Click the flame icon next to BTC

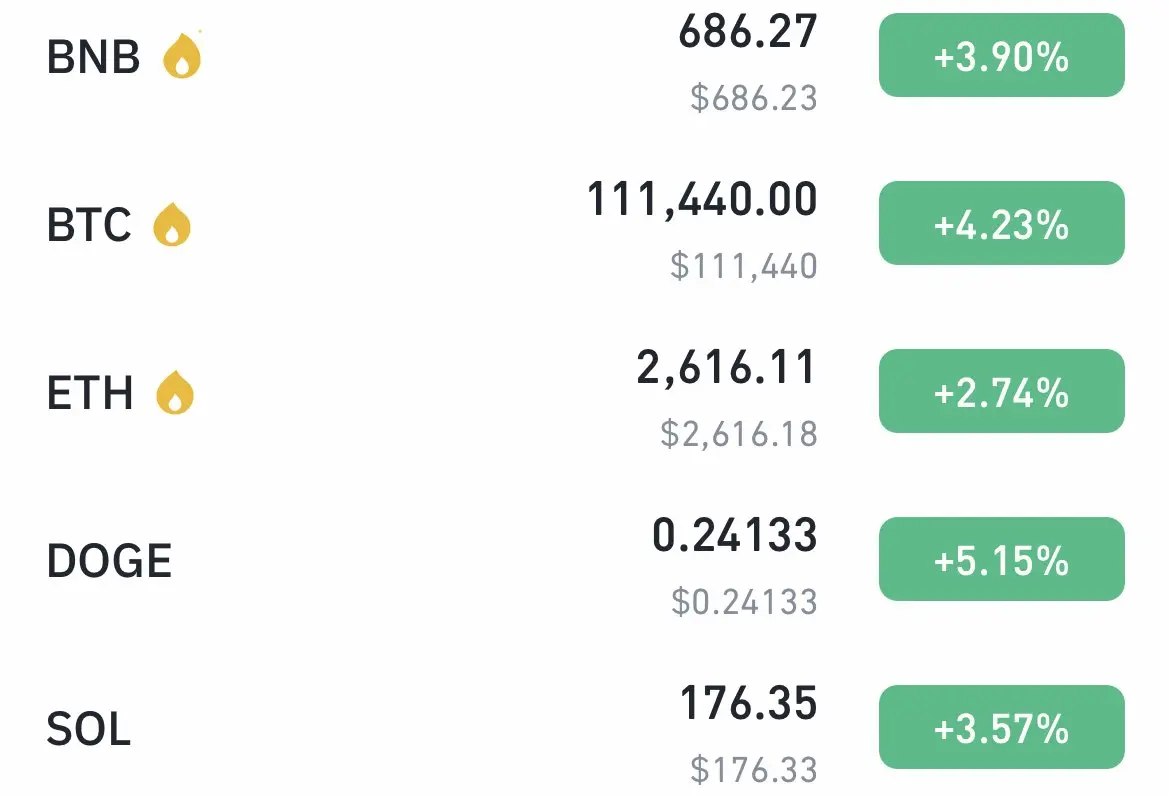click(172, 224)
